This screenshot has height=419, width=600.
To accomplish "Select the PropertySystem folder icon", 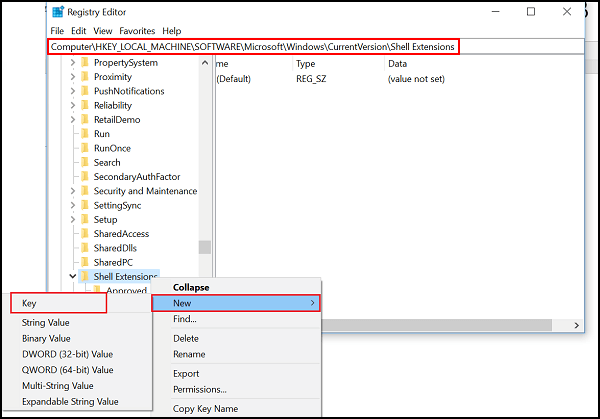I will point(85,62).
